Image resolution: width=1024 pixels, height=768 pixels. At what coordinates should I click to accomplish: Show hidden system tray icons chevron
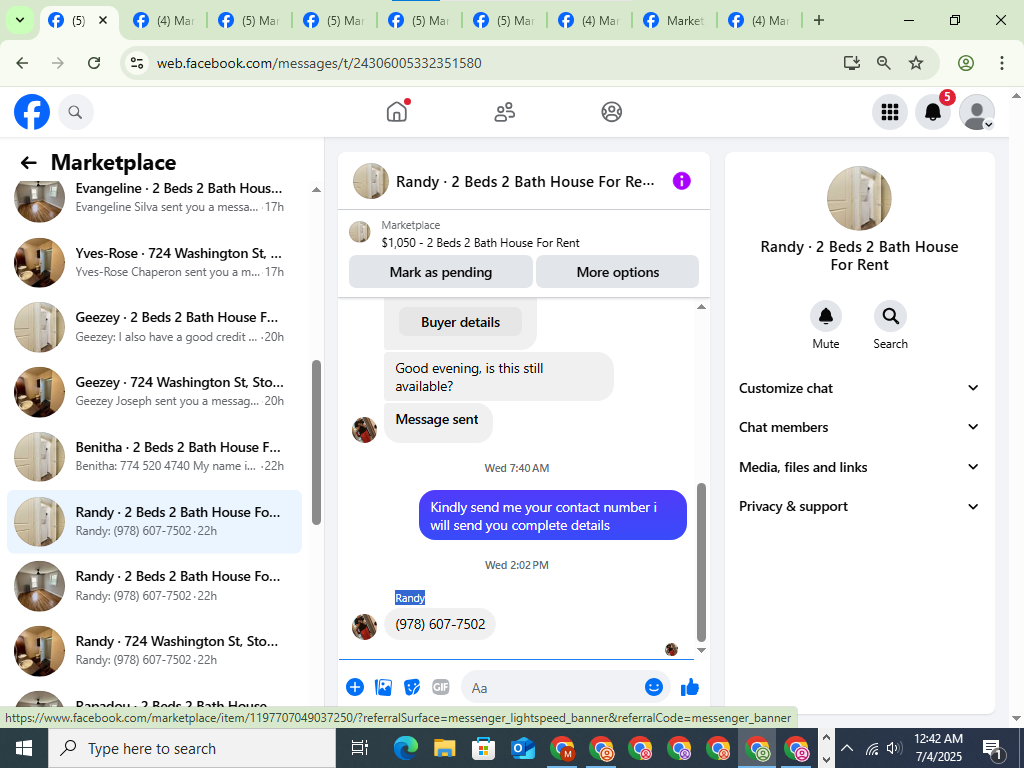846,748
